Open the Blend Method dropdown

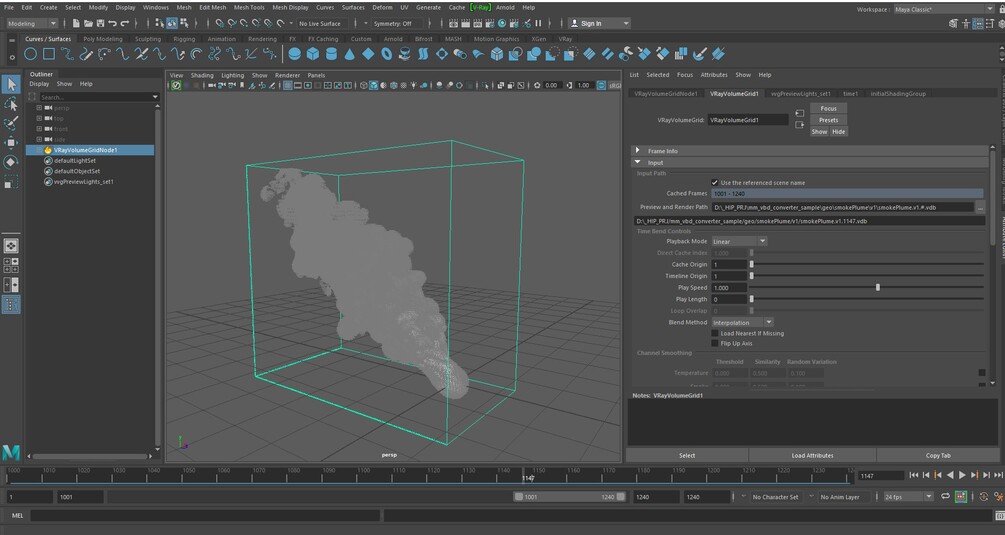click(741, 322)
